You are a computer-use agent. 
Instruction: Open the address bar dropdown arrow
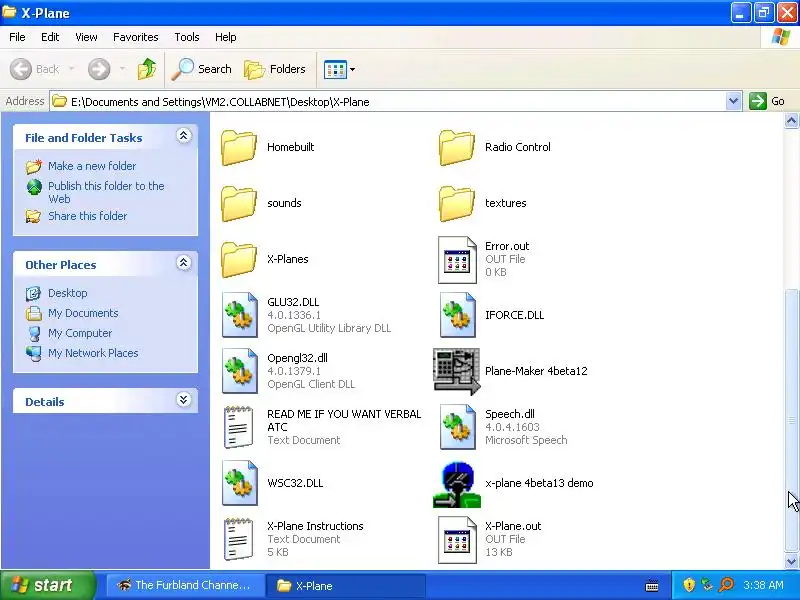(733, 101)
